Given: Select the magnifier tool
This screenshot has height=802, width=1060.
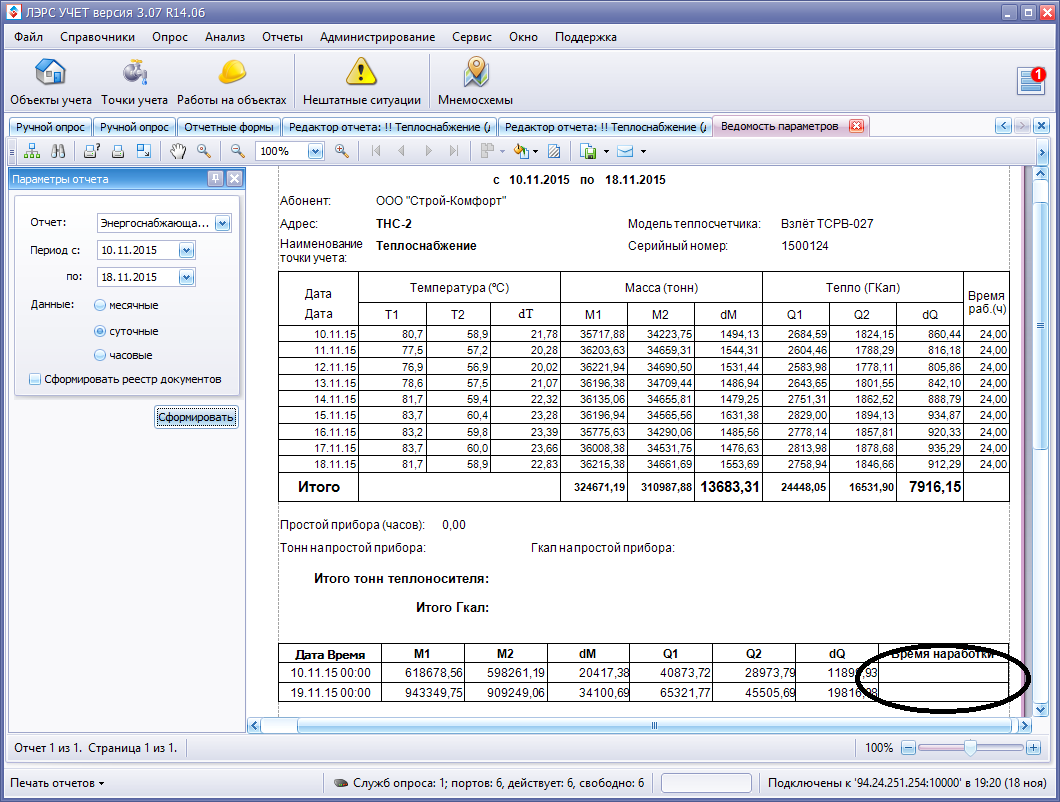Looking at the screenshot, I should pyautogui.click(x=204, y=151).
